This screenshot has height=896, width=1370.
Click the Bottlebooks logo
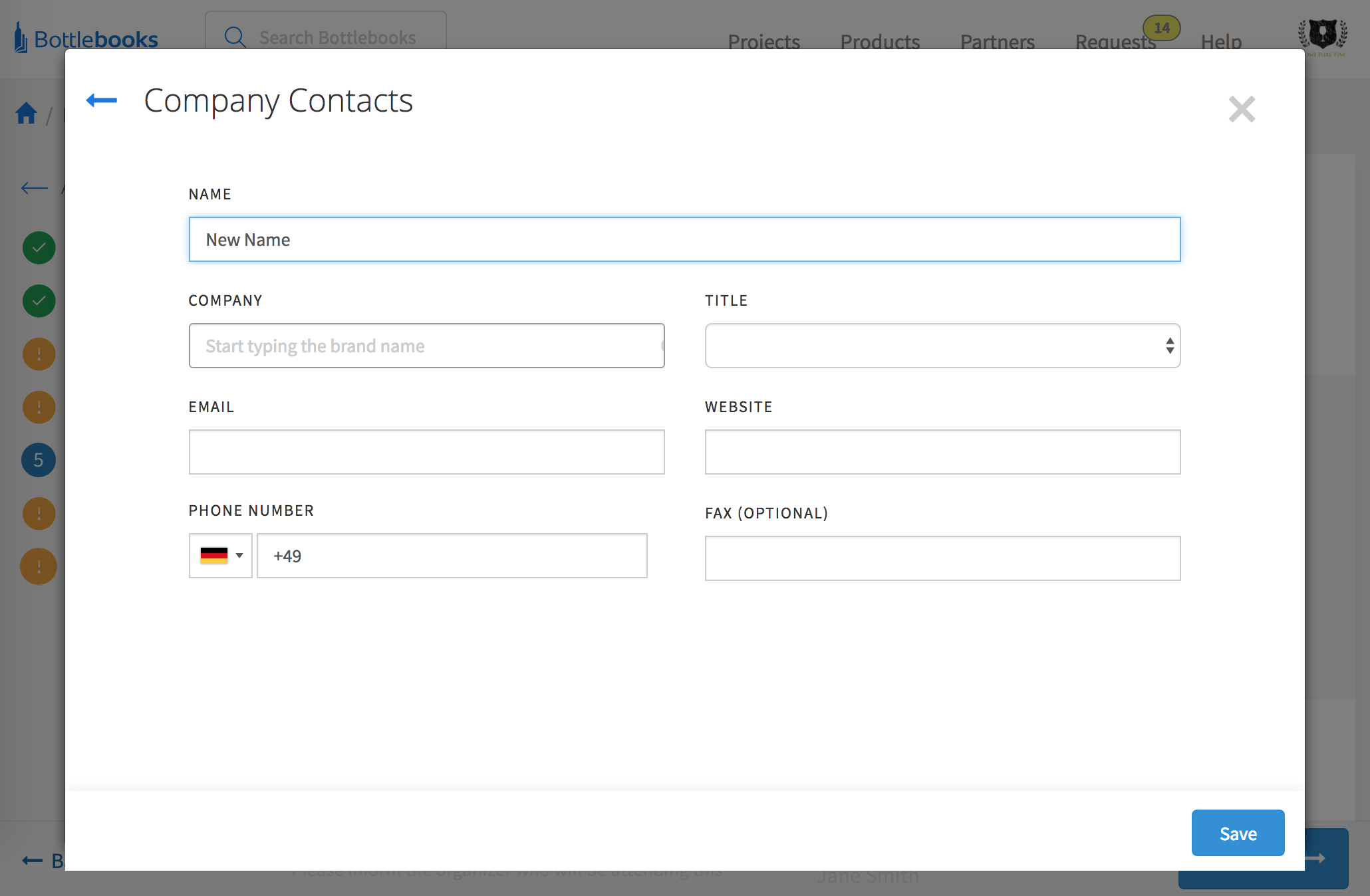(x=86, y=39)
